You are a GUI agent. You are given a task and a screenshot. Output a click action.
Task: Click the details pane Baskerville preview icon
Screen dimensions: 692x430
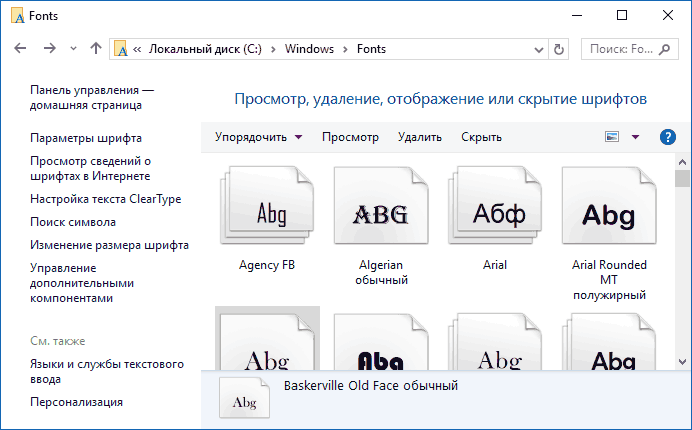tap(244, 398)
